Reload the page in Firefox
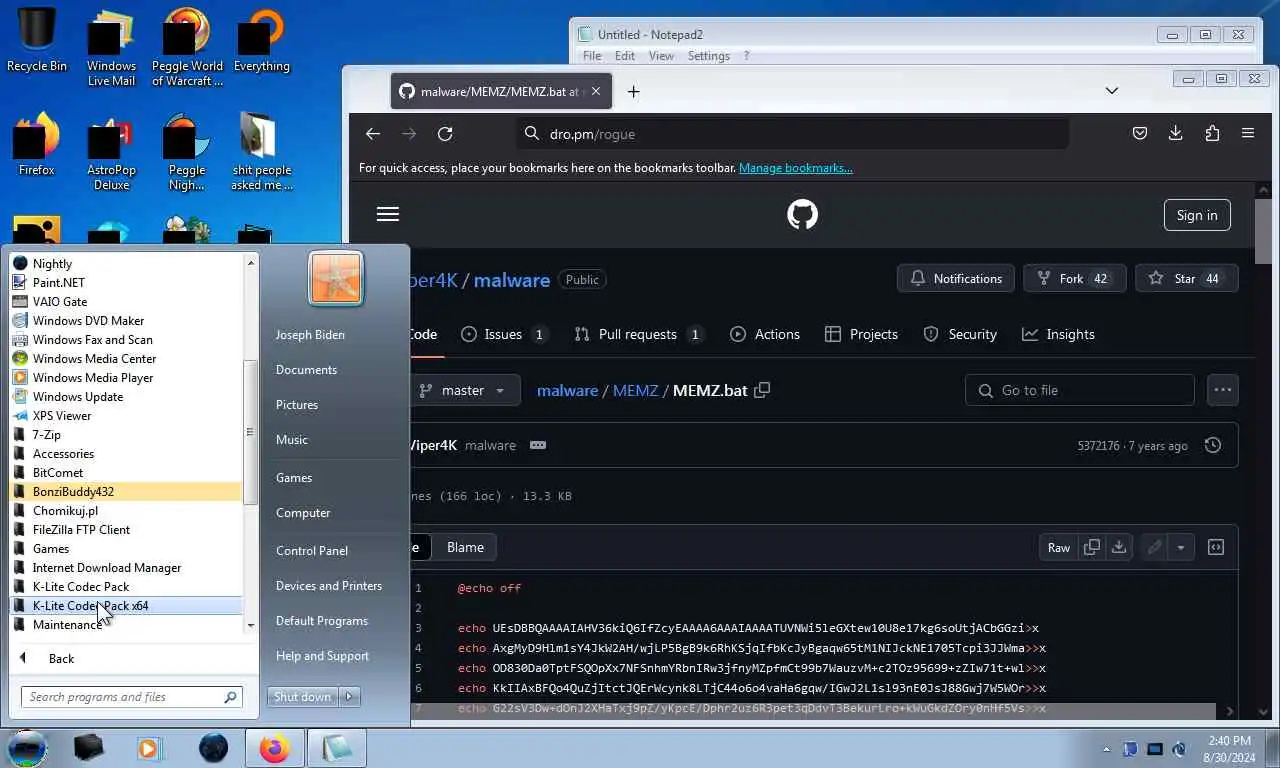 [x=445, y=133]
